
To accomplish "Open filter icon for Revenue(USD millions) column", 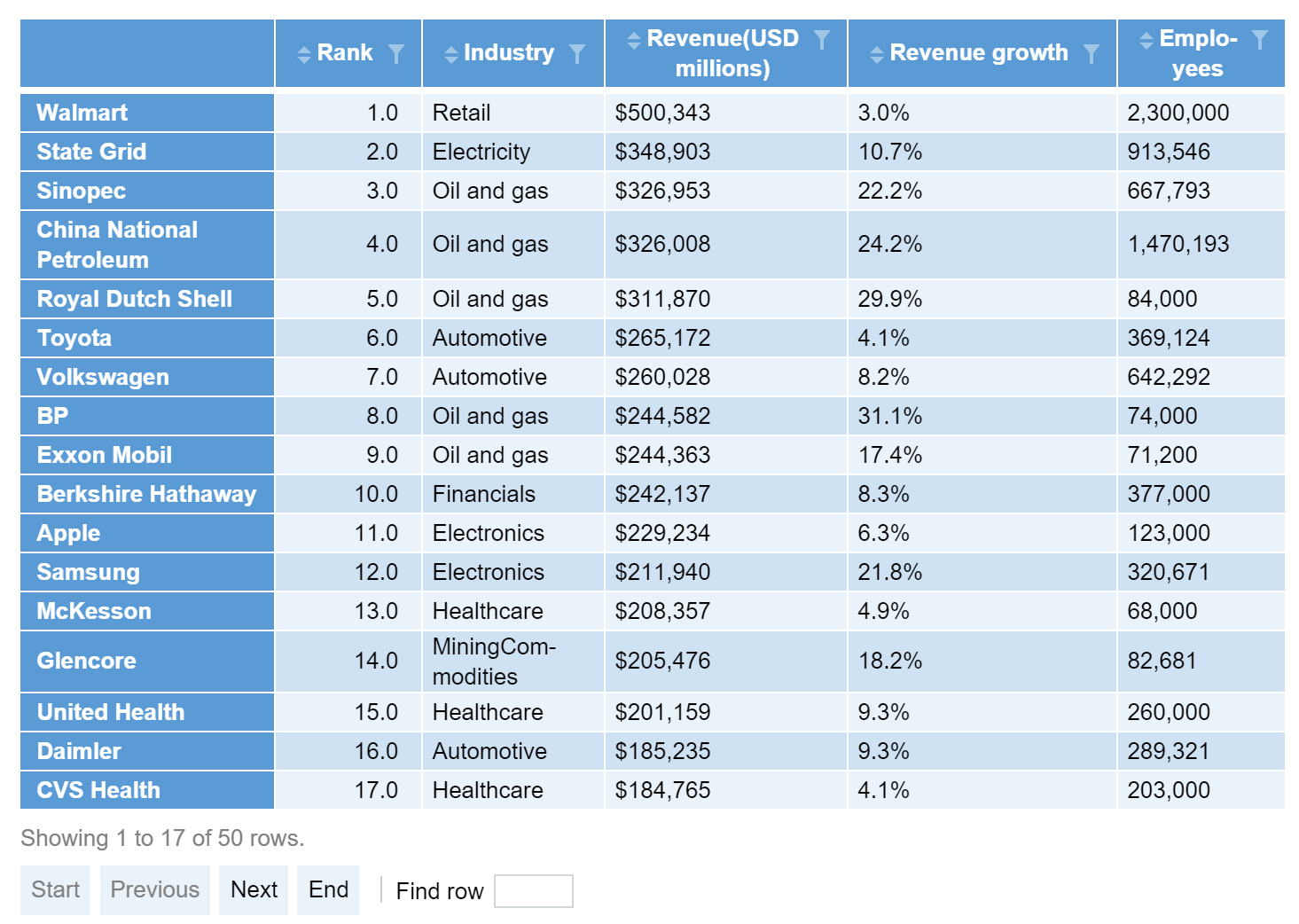I will pos(822,40).
